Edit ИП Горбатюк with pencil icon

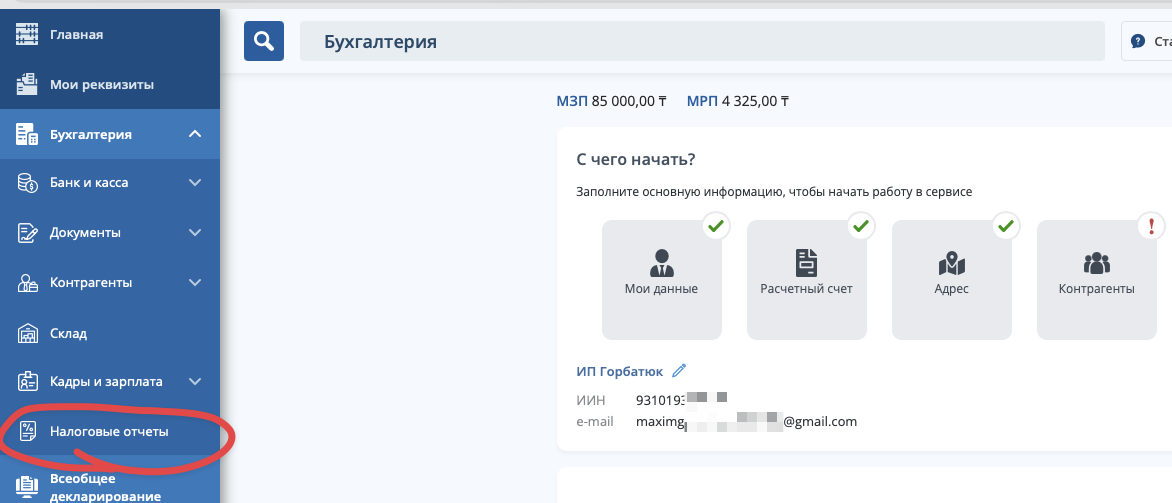tap(679, 371)
